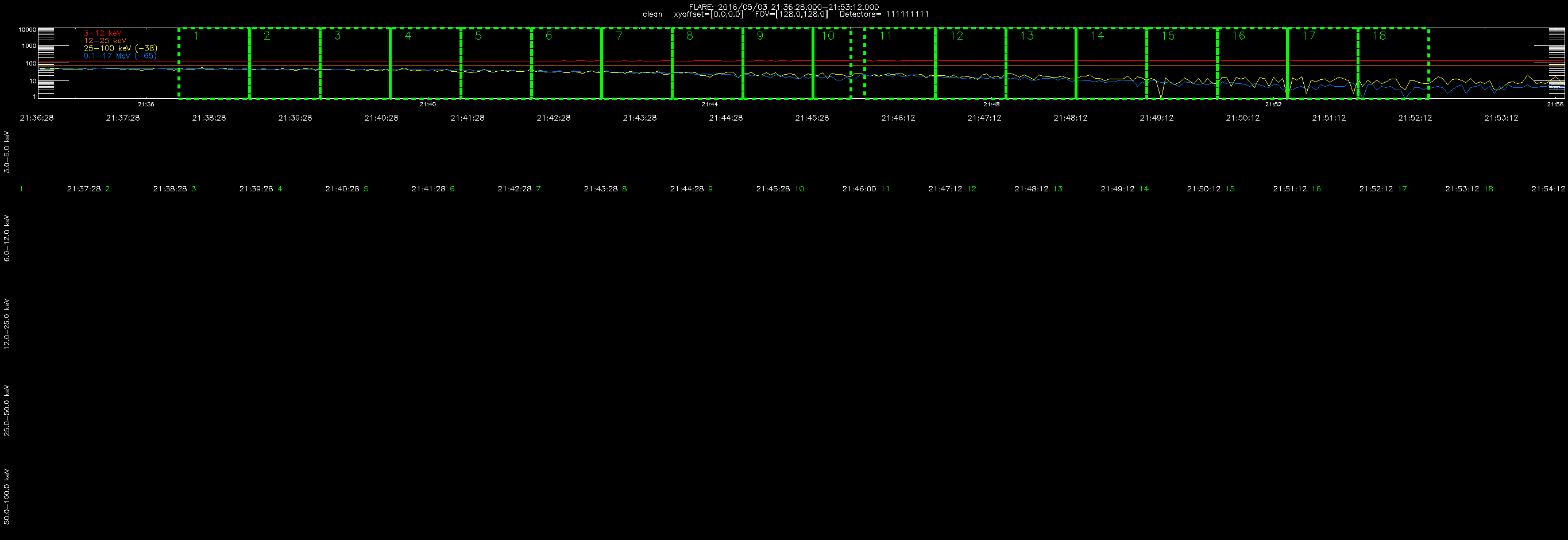Click the 21:46:12 time label

(898, 118)
